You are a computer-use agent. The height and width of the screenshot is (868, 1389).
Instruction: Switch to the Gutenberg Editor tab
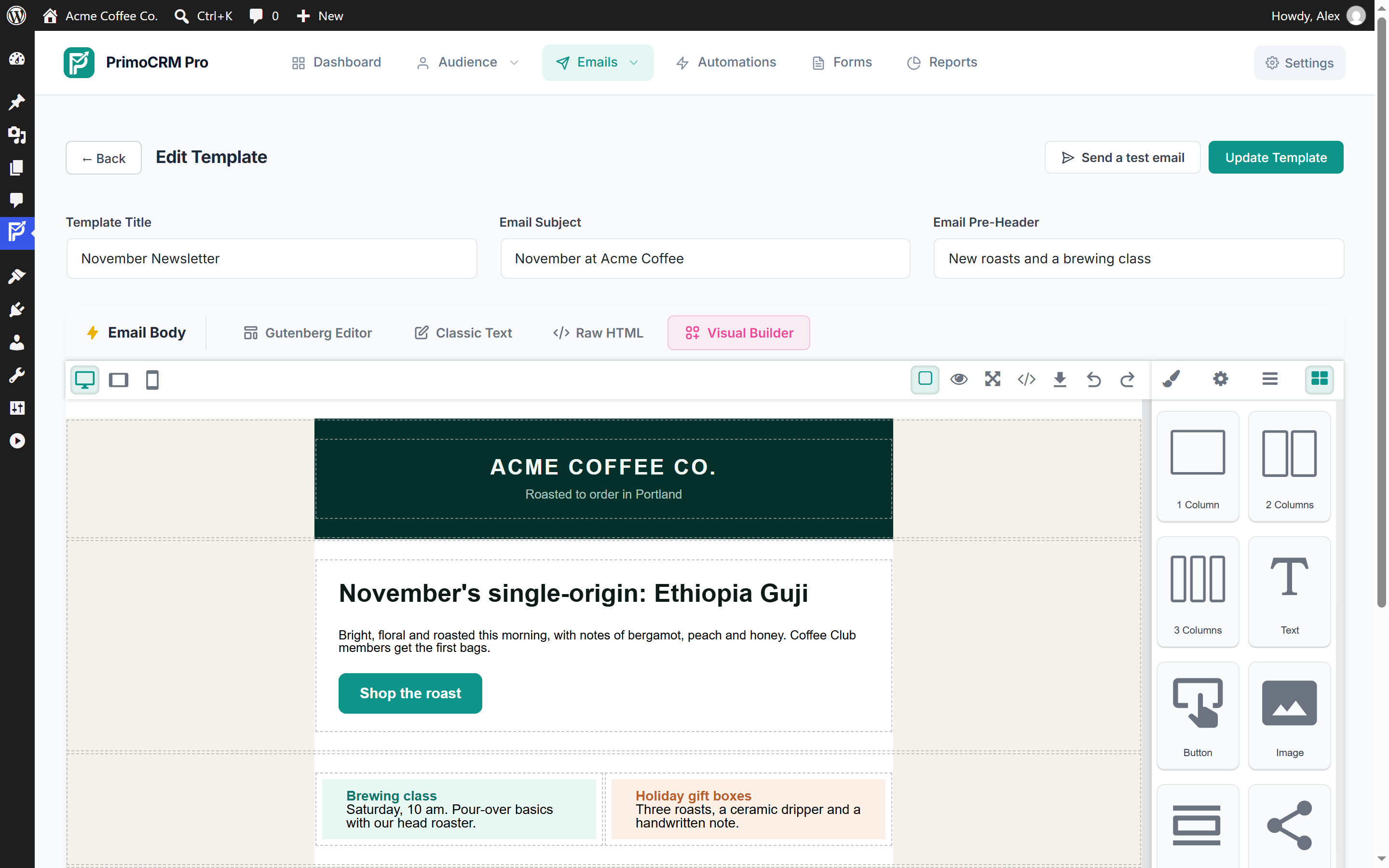[307, 332]
